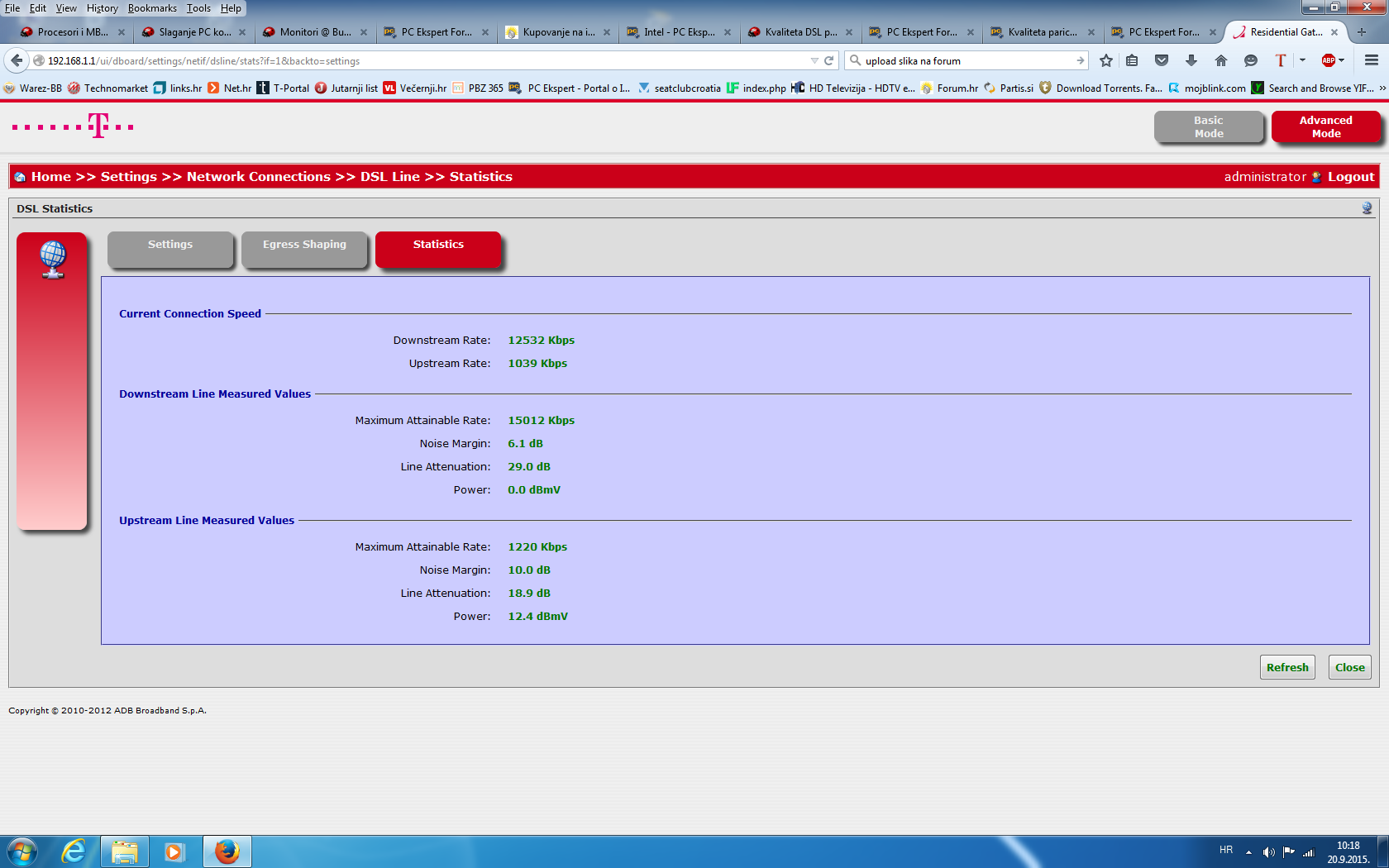Click the Advanced Mode button
The image size is (1389, 868).
[x=1326, y=127]
